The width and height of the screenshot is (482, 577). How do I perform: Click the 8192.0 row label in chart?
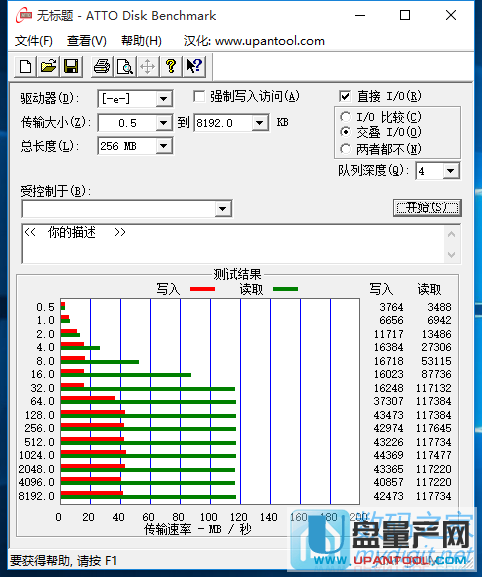pos(36,496)
